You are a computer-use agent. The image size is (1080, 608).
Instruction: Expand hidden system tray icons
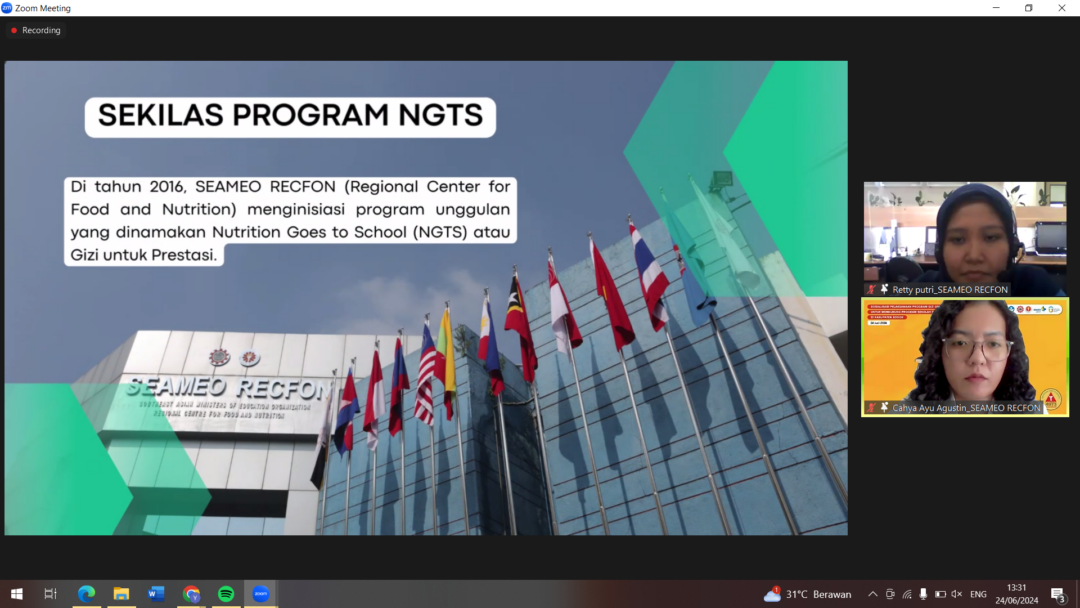click(872, 594)
